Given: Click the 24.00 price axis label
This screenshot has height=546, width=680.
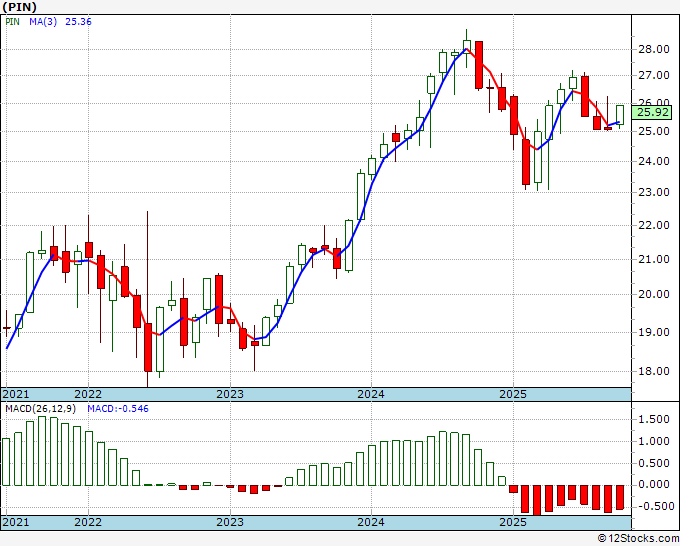Looking at the screenshot, I should pyautogui.click(x=654, y=161).
